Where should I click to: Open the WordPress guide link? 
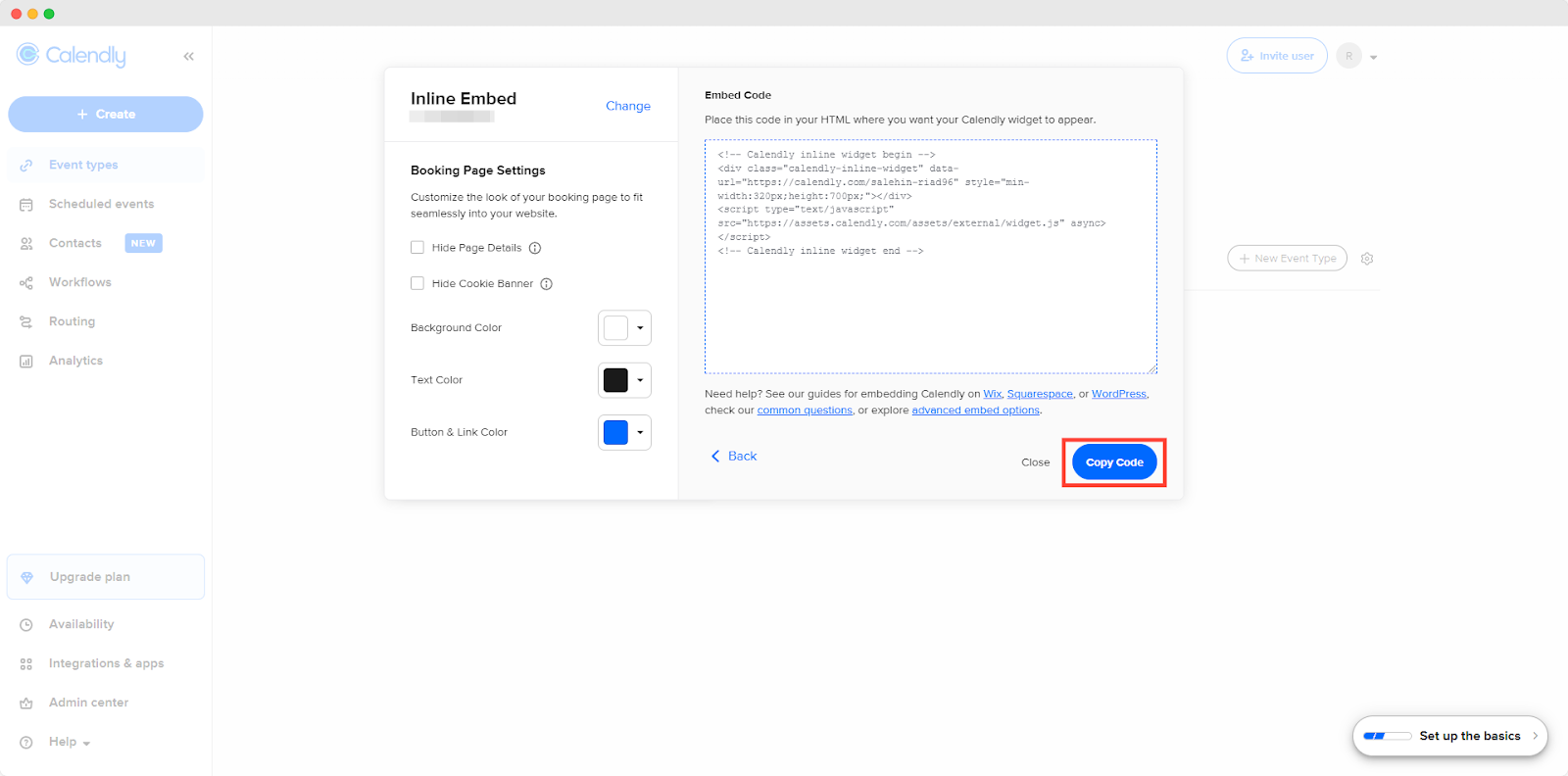pos(1119,394)
